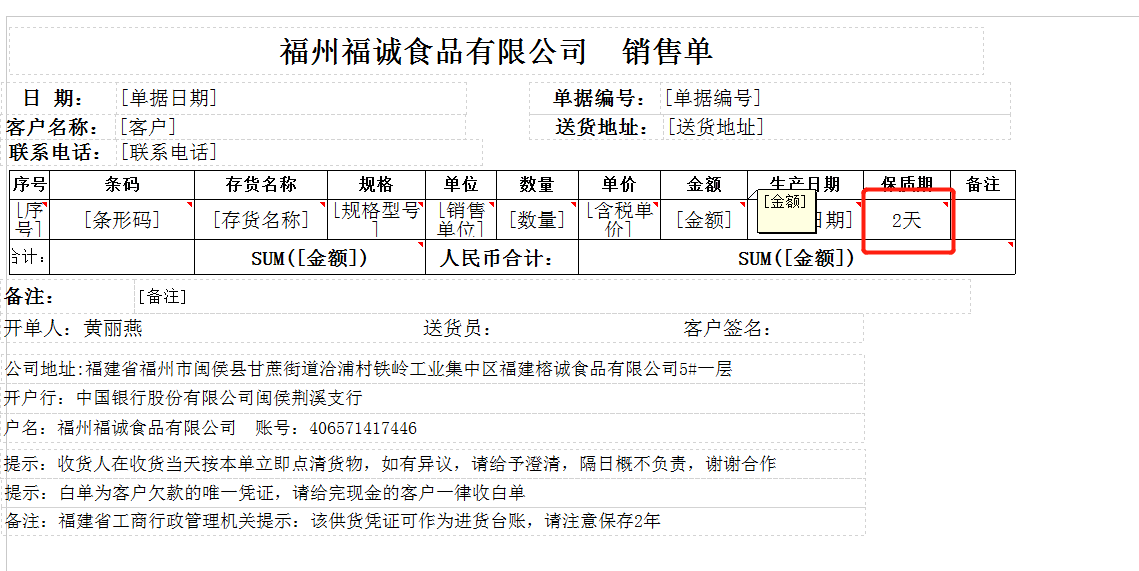1139x571 pixels.
Task: Click the 人民币合计: cell
Action: 502,257
